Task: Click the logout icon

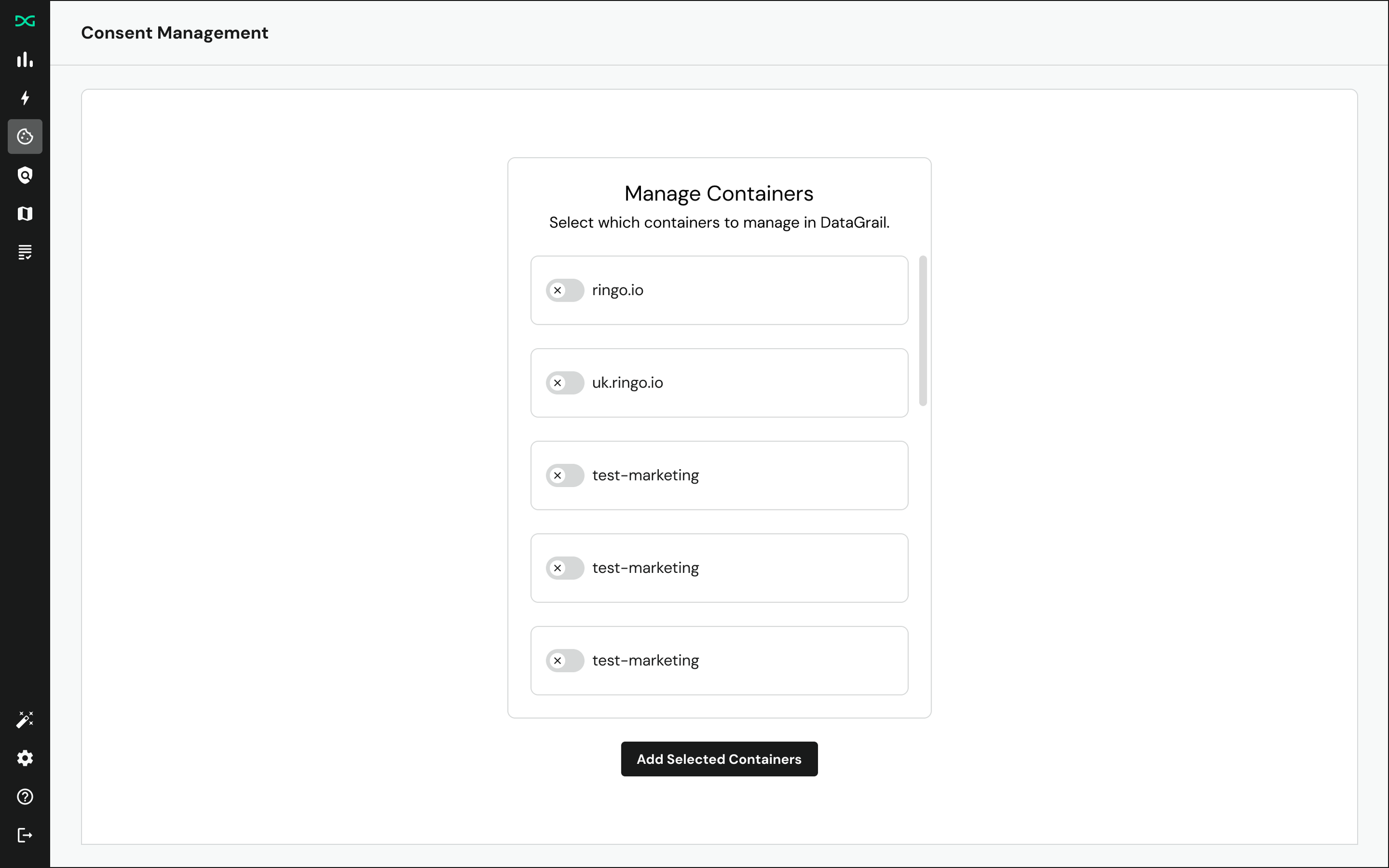Action: (25, 835)
